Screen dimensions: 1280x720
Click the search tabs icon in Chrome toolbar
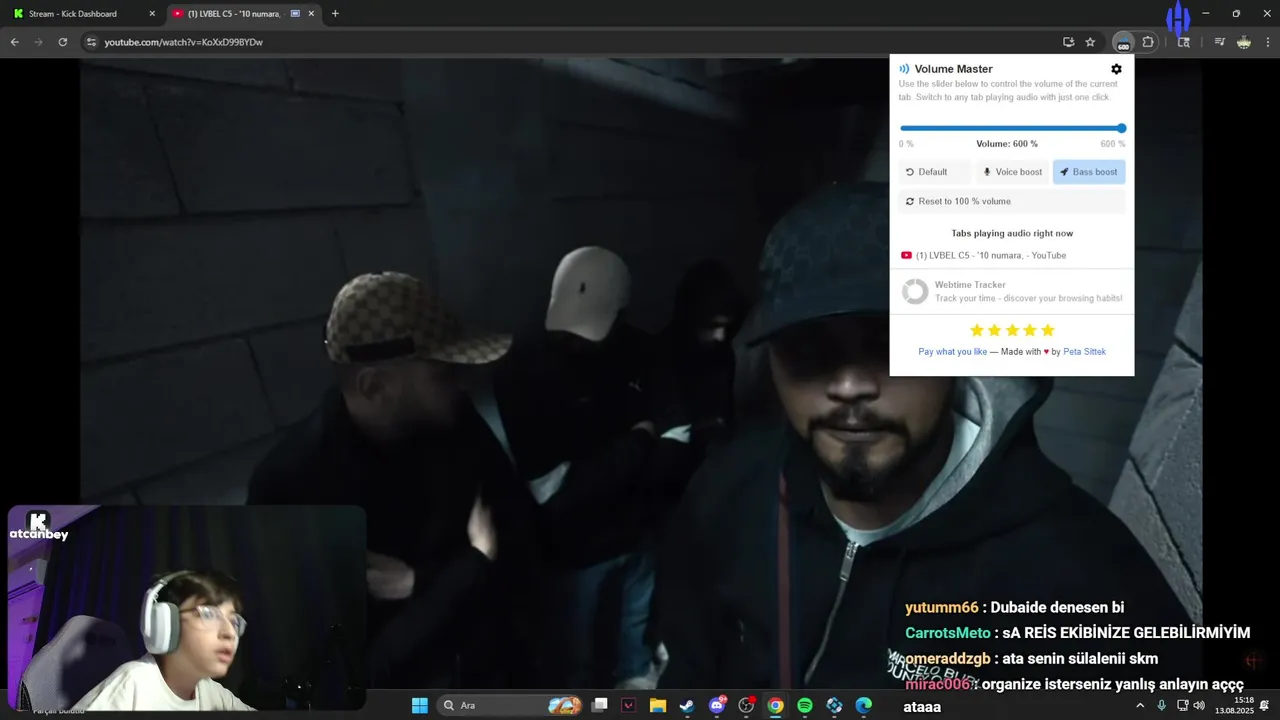1184,42
